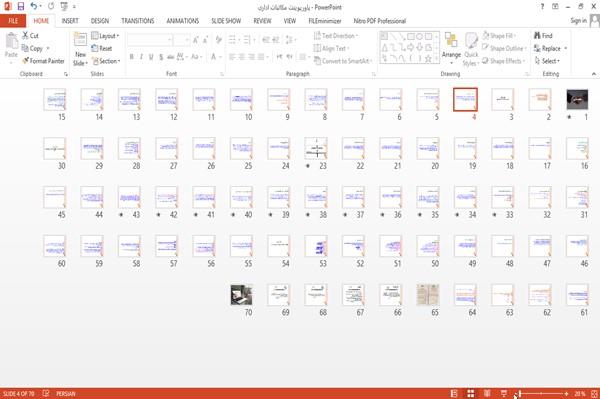Fit slide to current window
The height and width of the screenshot is (399, 600).
coord(594,394)
